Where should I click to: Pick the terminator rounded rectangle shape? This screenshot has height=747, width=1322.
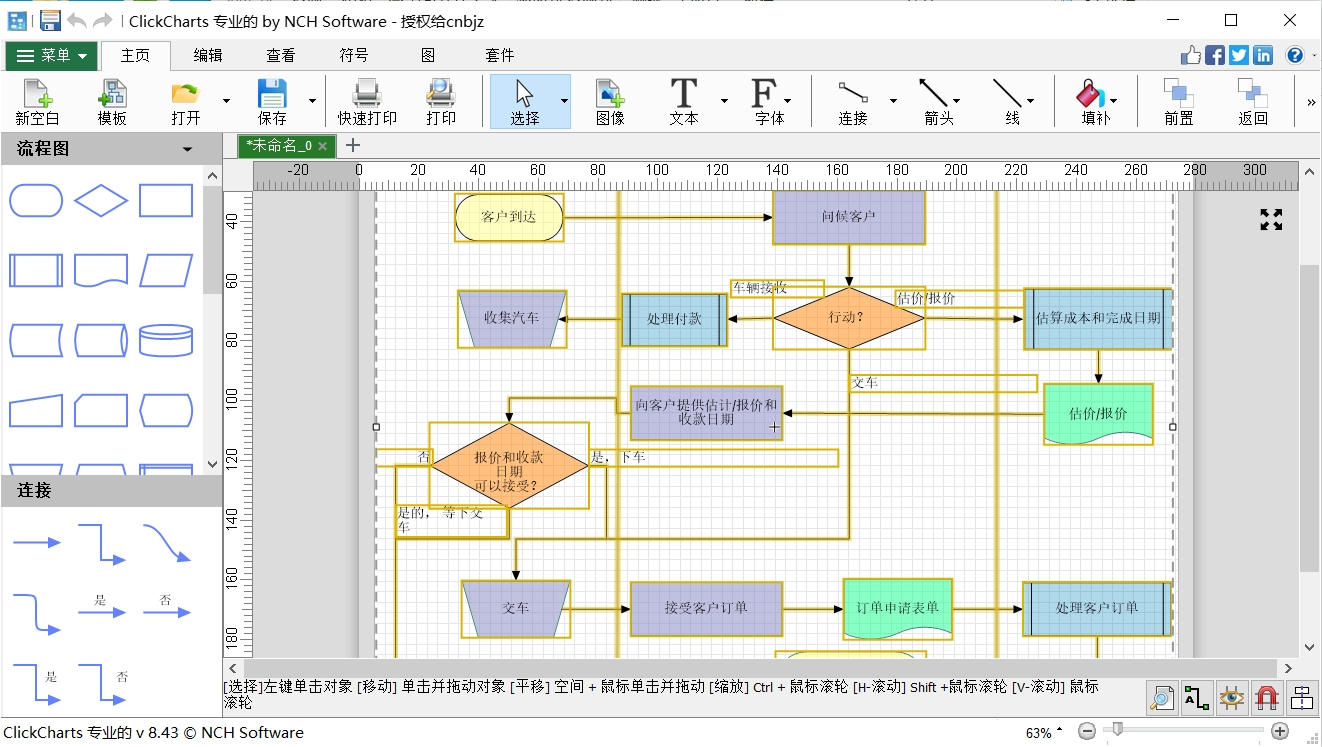36,201
